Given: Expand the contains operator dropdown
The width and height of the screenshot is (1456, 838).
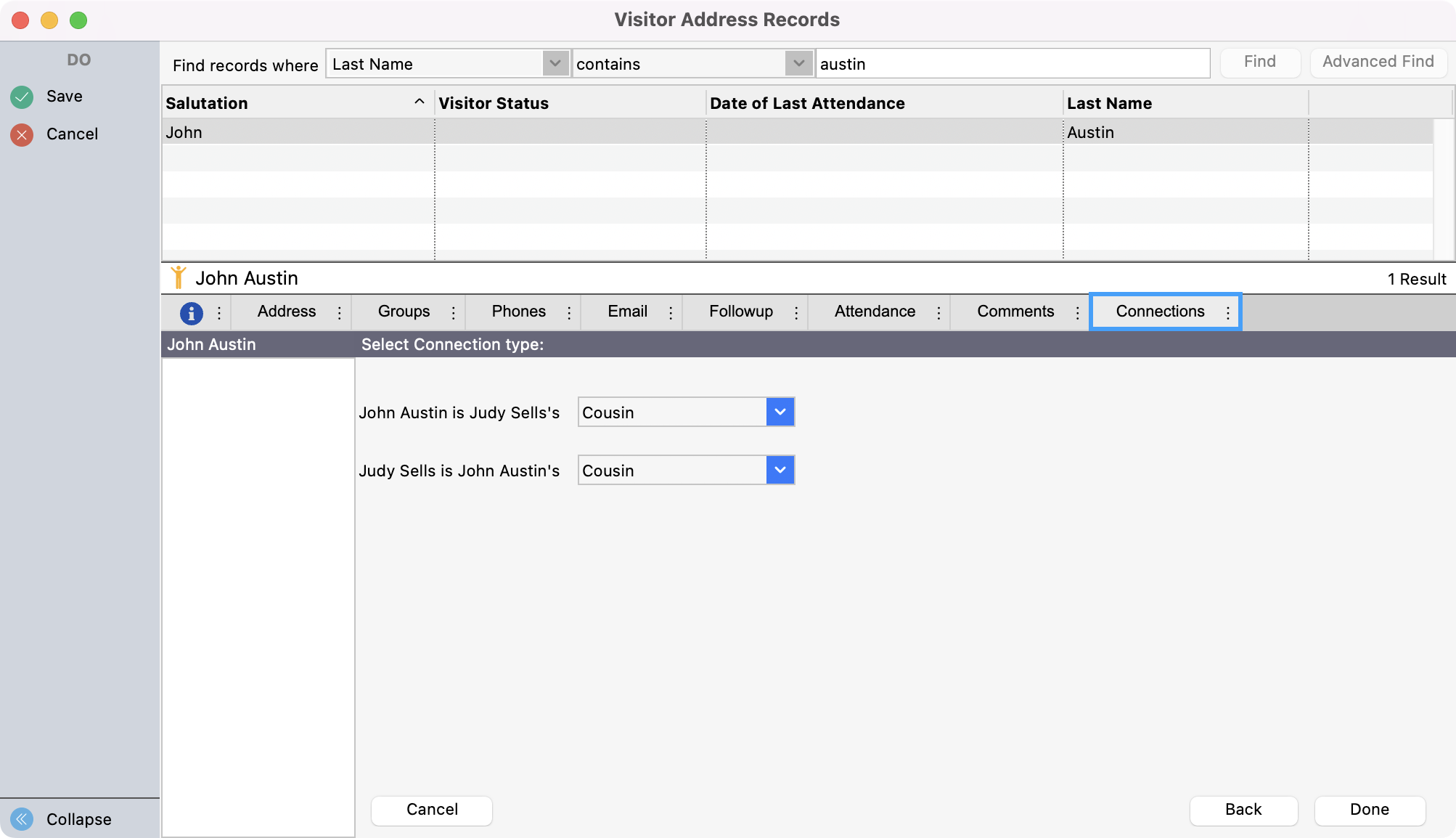Looking at the screenshot, I should [798, 64].
